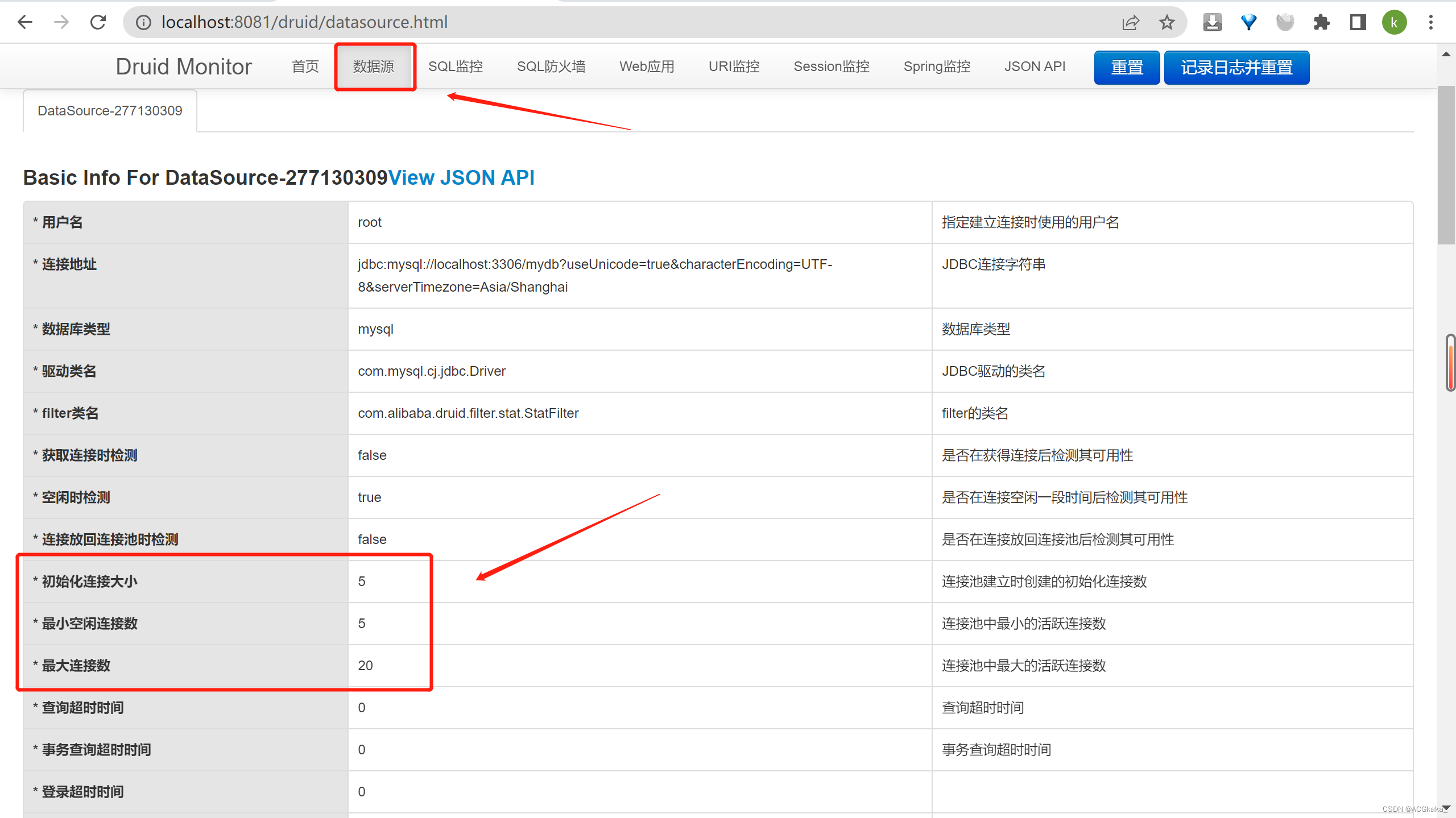Viewport: 1456px width, 818px height.
Task: Open the SQL防火墙 tab
Action: pyautogui.click(x=551, y=67)
